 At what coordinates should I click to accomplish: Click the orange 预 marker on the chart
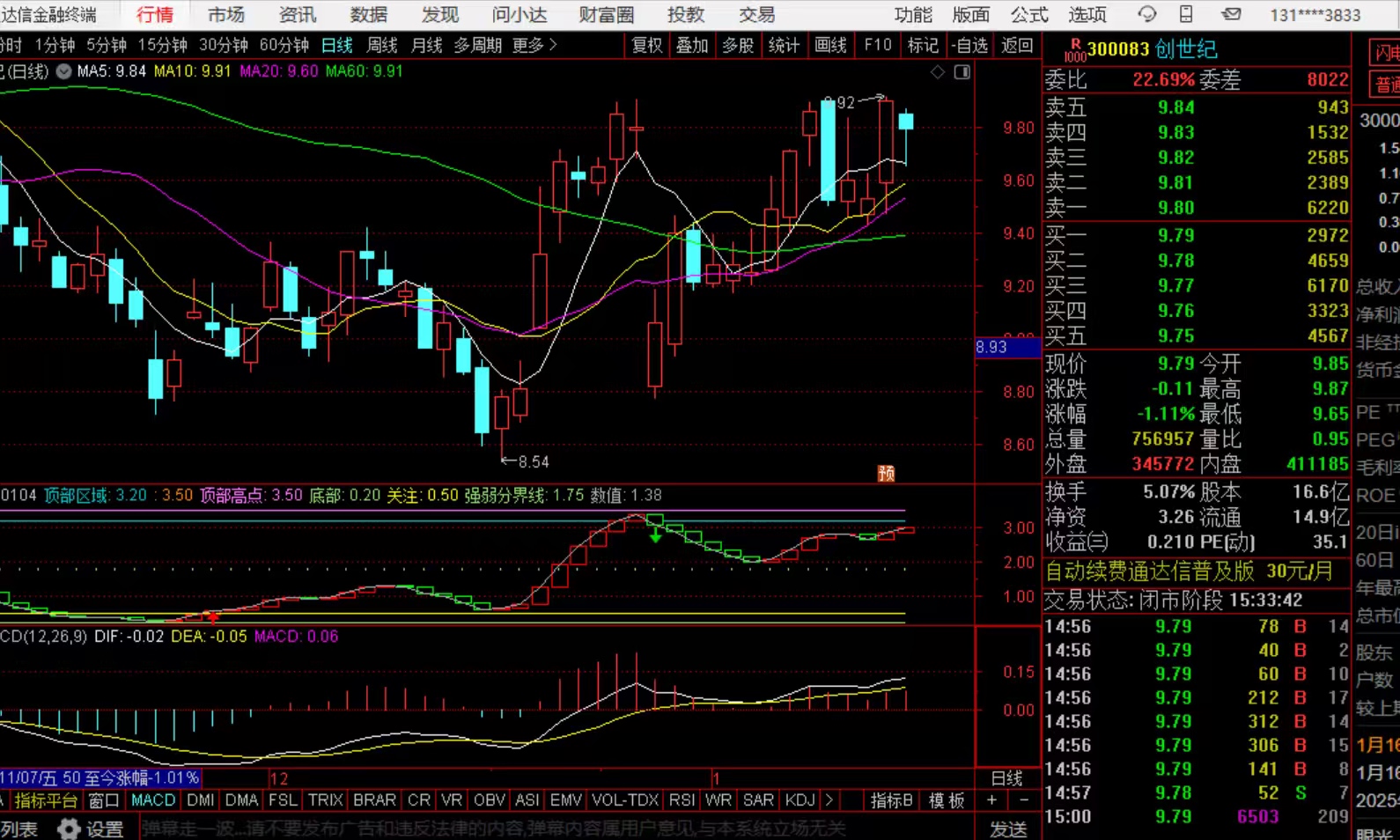[x=886, y=474]
